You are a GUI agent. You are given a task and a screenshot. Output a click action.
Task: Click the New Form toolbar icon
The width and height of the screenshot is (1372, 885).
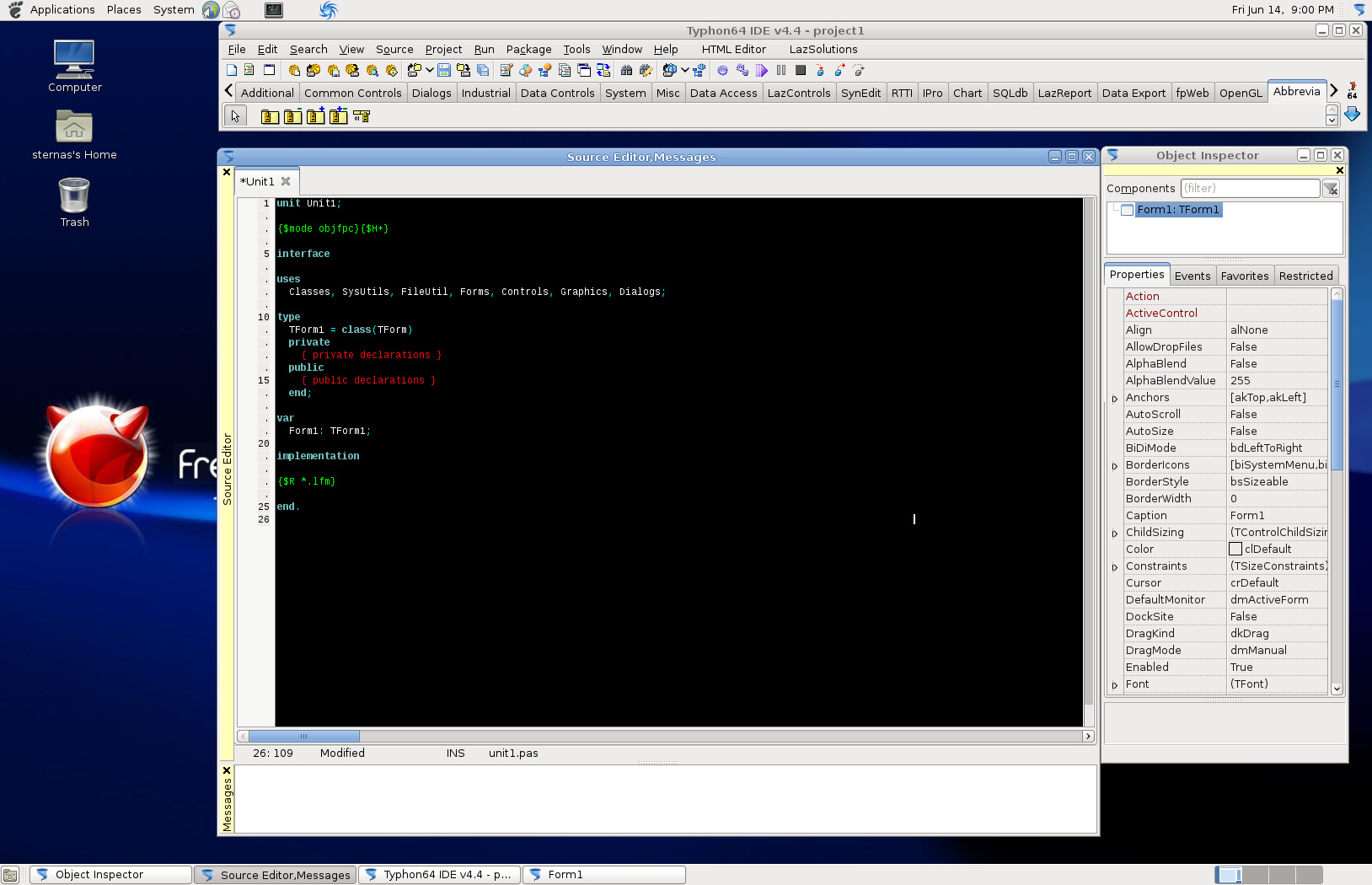(269, 70)
